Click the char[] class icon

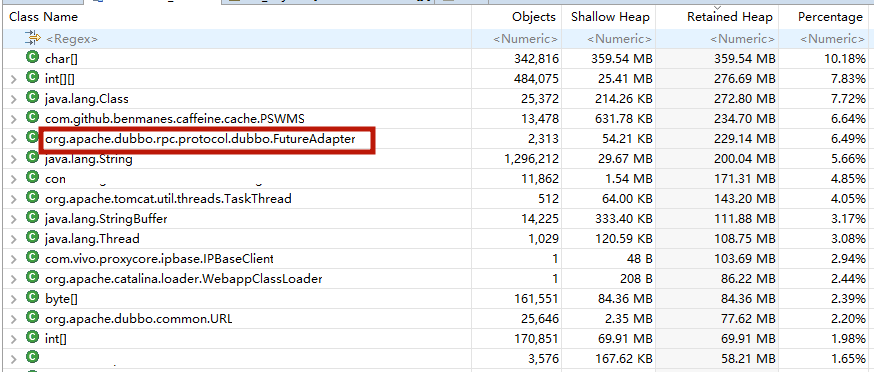tap(32, 59)
